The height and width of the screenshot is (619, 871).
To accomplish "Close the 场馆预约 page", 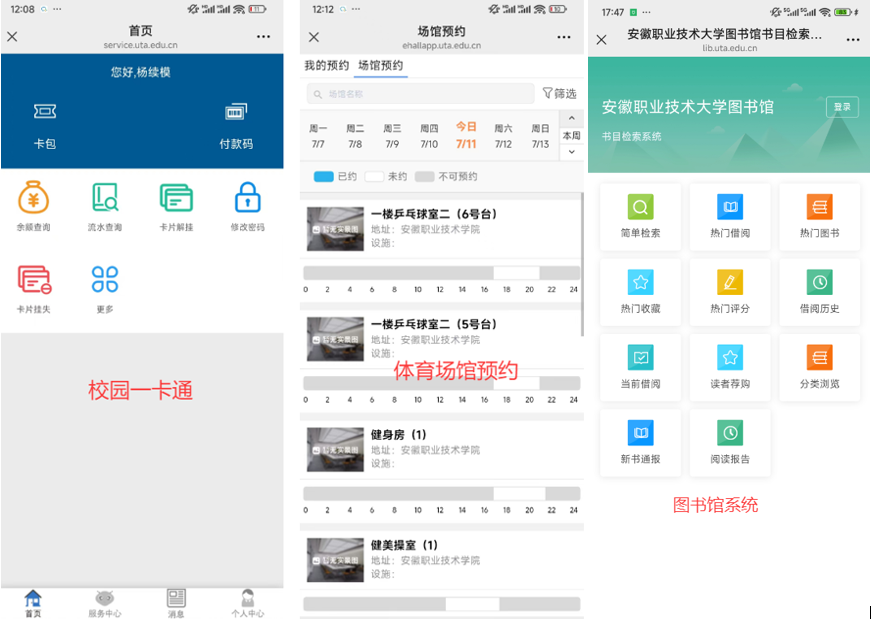I will click(x=314, y=37).
